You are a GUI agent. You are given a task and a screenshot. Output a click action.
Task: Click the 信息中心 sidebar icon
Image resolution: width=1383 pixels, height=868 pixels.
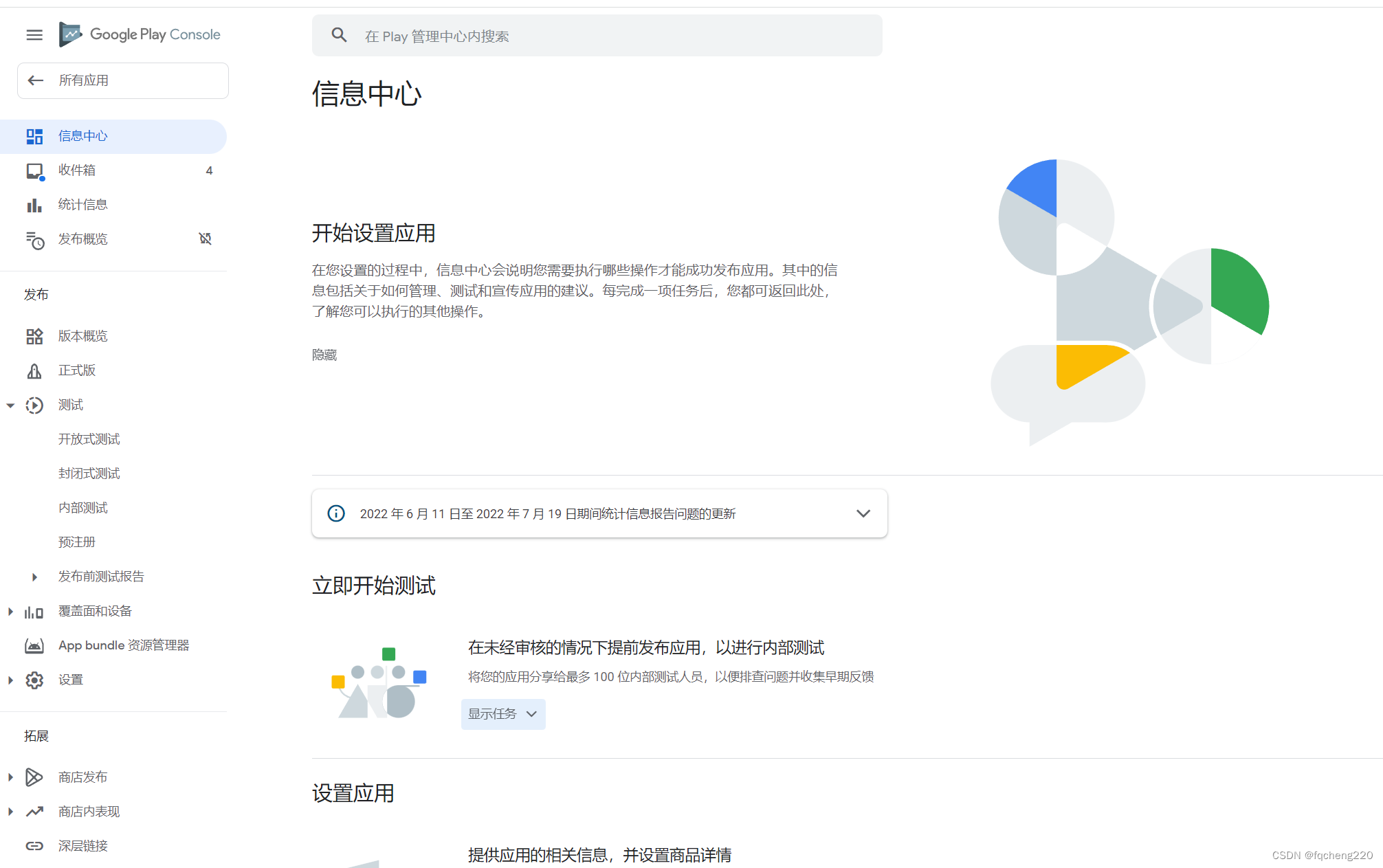pos(33,135)
